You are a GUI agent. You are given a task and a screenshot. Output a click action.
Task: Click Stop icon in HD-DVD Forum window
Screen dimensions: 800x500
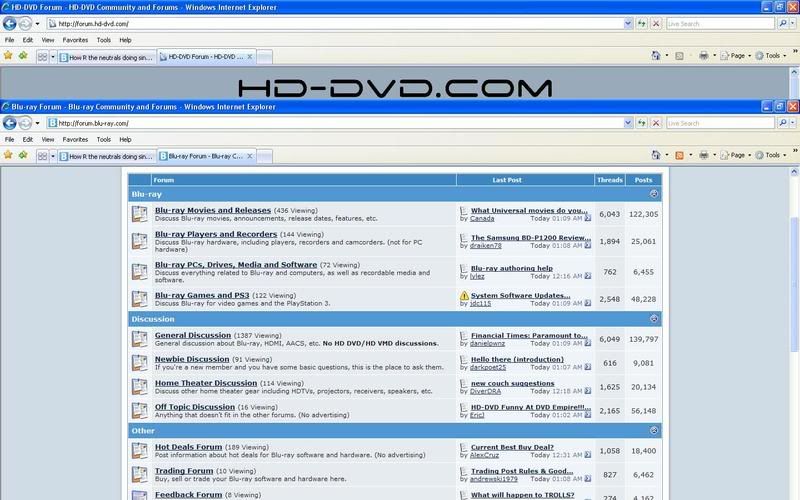[656, 23]
